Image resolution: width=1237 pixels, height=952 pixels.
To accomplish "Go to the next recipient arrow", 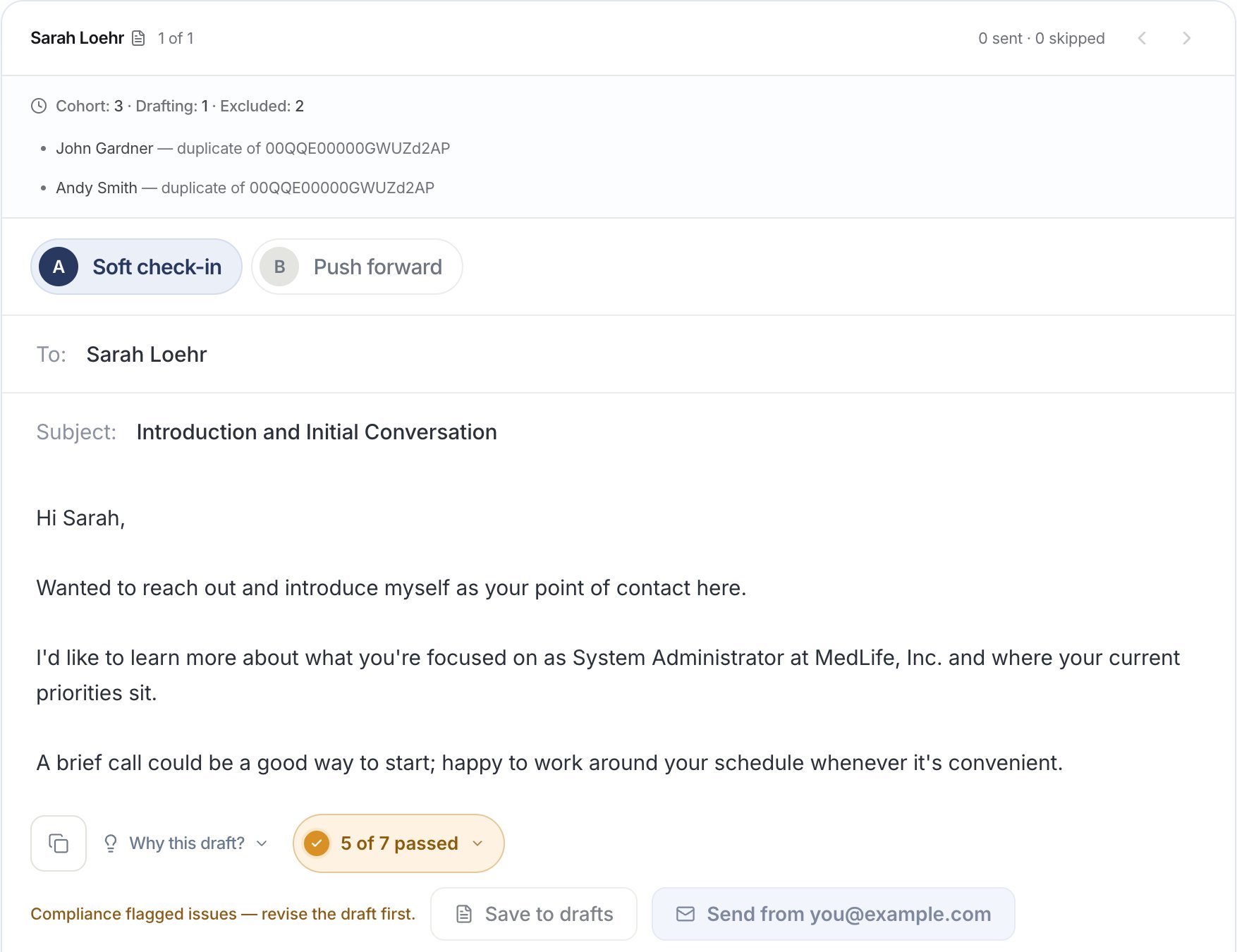I will pyautogui.click(x=1186, y=38).
